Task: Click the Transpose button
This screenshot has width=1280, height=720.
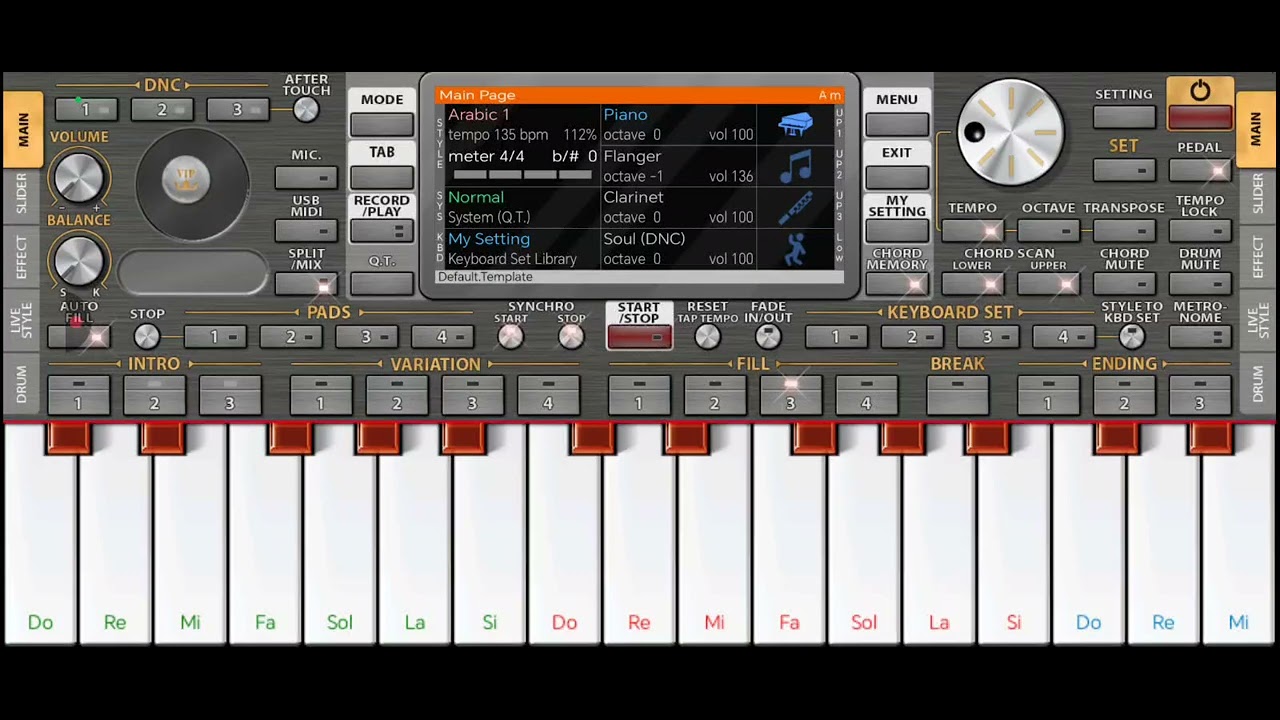Action: 1124,231
